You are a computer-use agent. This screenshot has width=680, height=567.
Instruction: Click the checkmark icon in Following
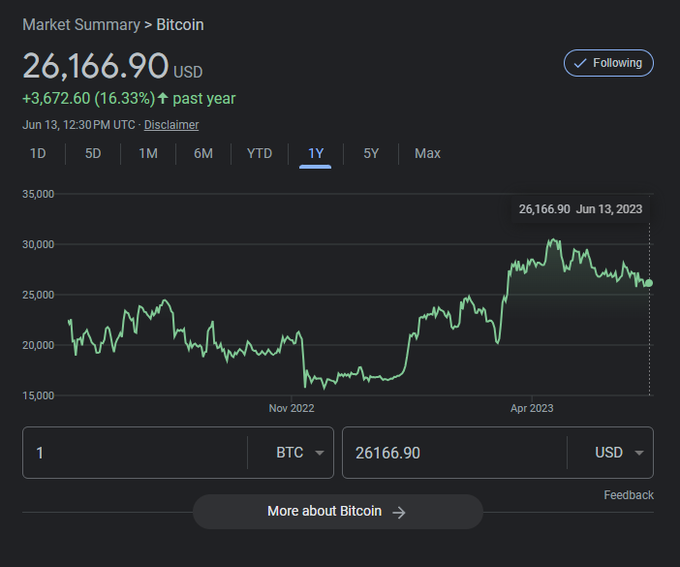click(580, 63)
